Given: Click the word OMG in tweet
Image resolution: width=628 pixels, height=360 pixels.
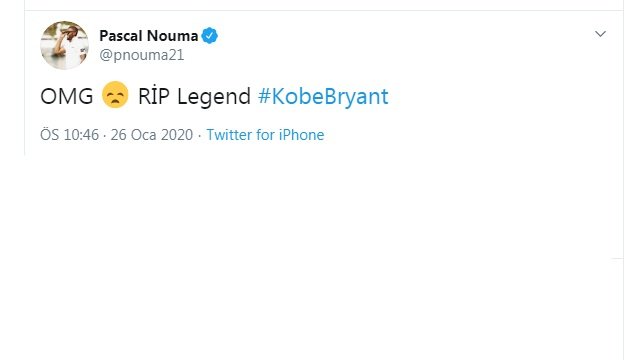Looking at the screenshot, I should pos(66,97).
